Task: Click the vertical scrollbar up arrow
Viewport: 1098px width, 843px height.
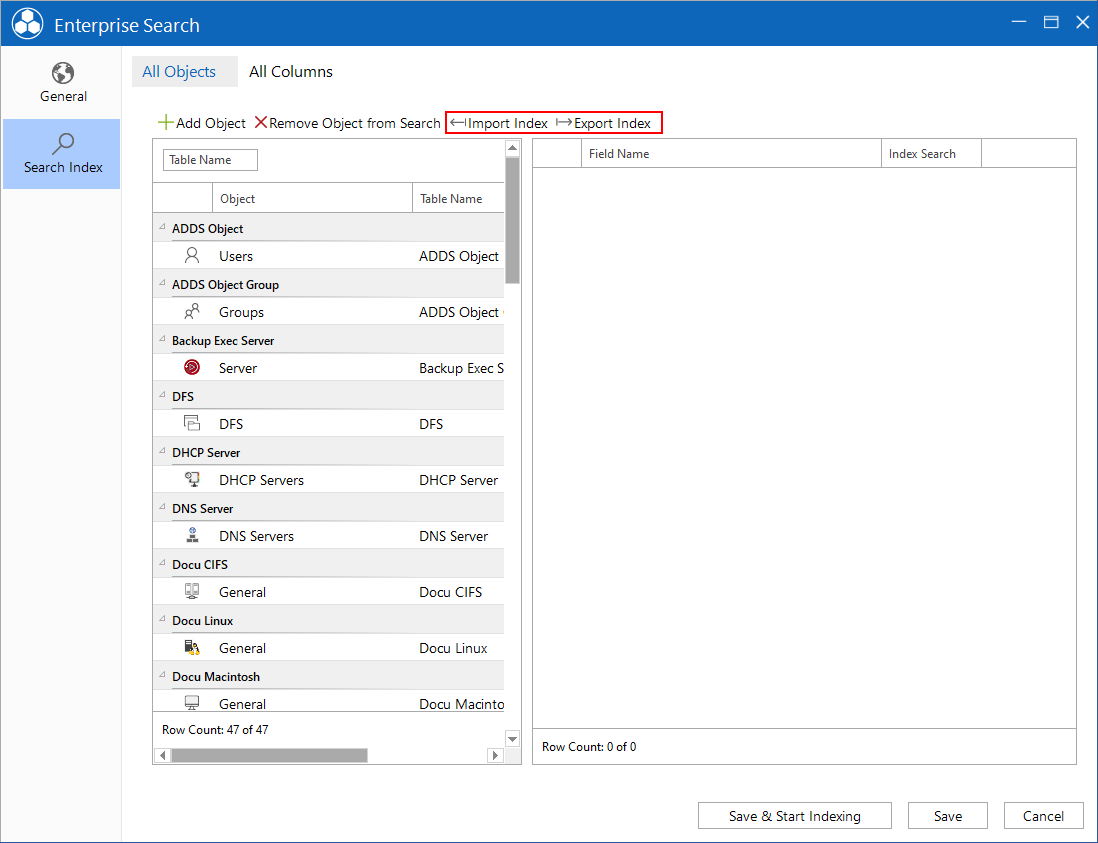Action: (x=513, y=148)
